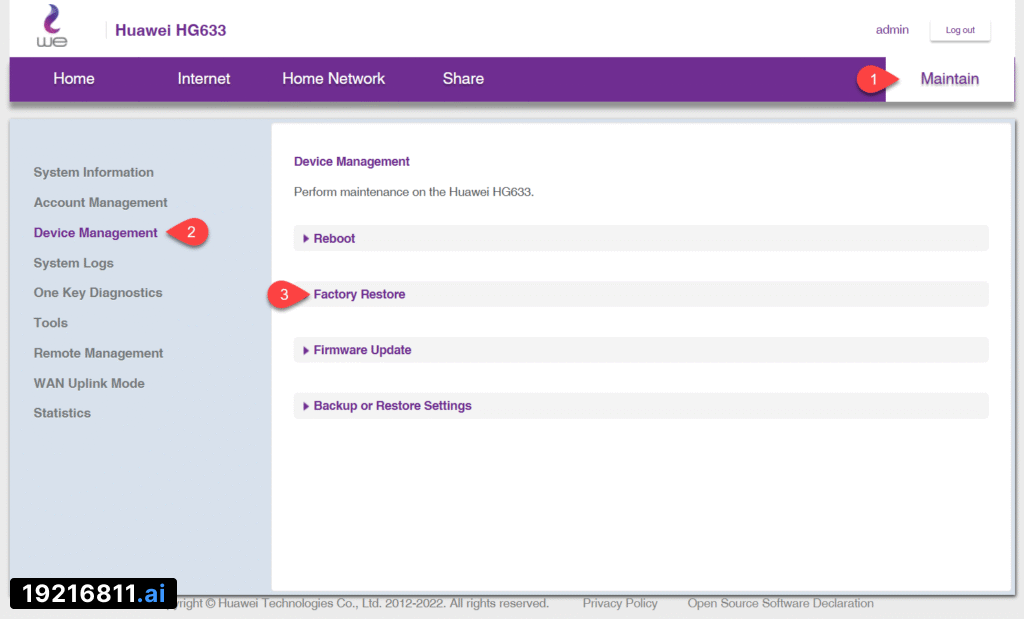The width and height of the screenshot is (1024, 619).
Task: Open the Open Source Software Declaration link
Action: (780, 603)
